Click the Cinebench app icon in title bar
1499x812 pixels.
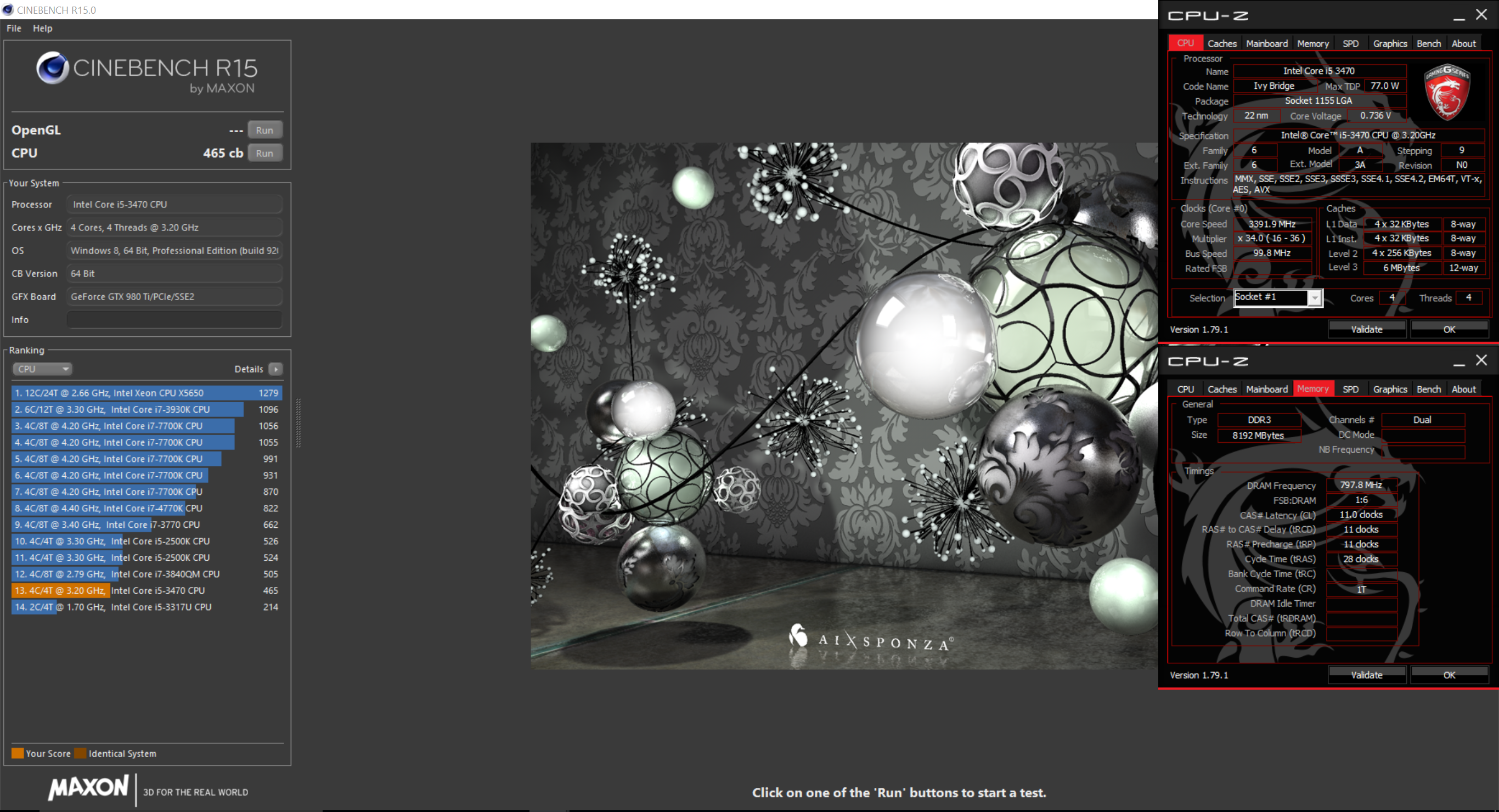(x=8, y=9)
